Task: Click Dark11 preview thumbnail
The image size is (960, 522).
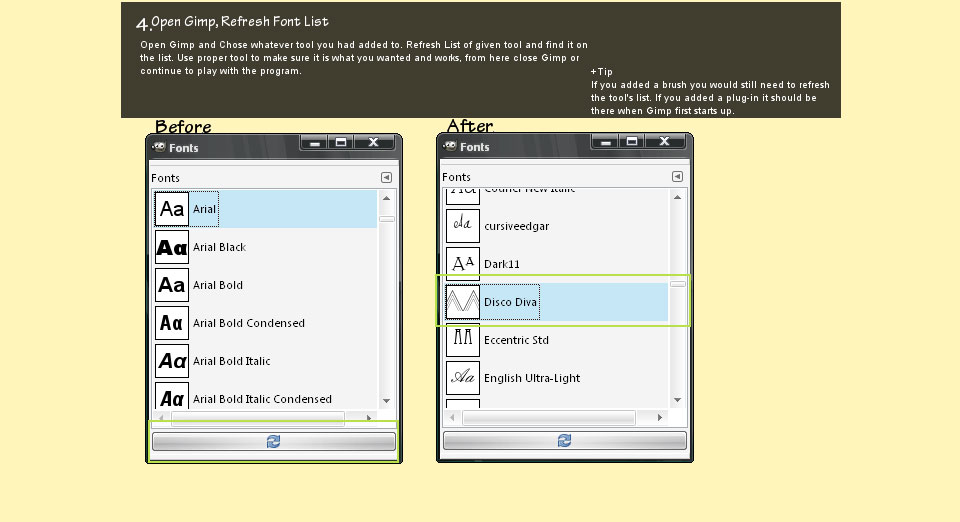Action: (x=463, y=264)
